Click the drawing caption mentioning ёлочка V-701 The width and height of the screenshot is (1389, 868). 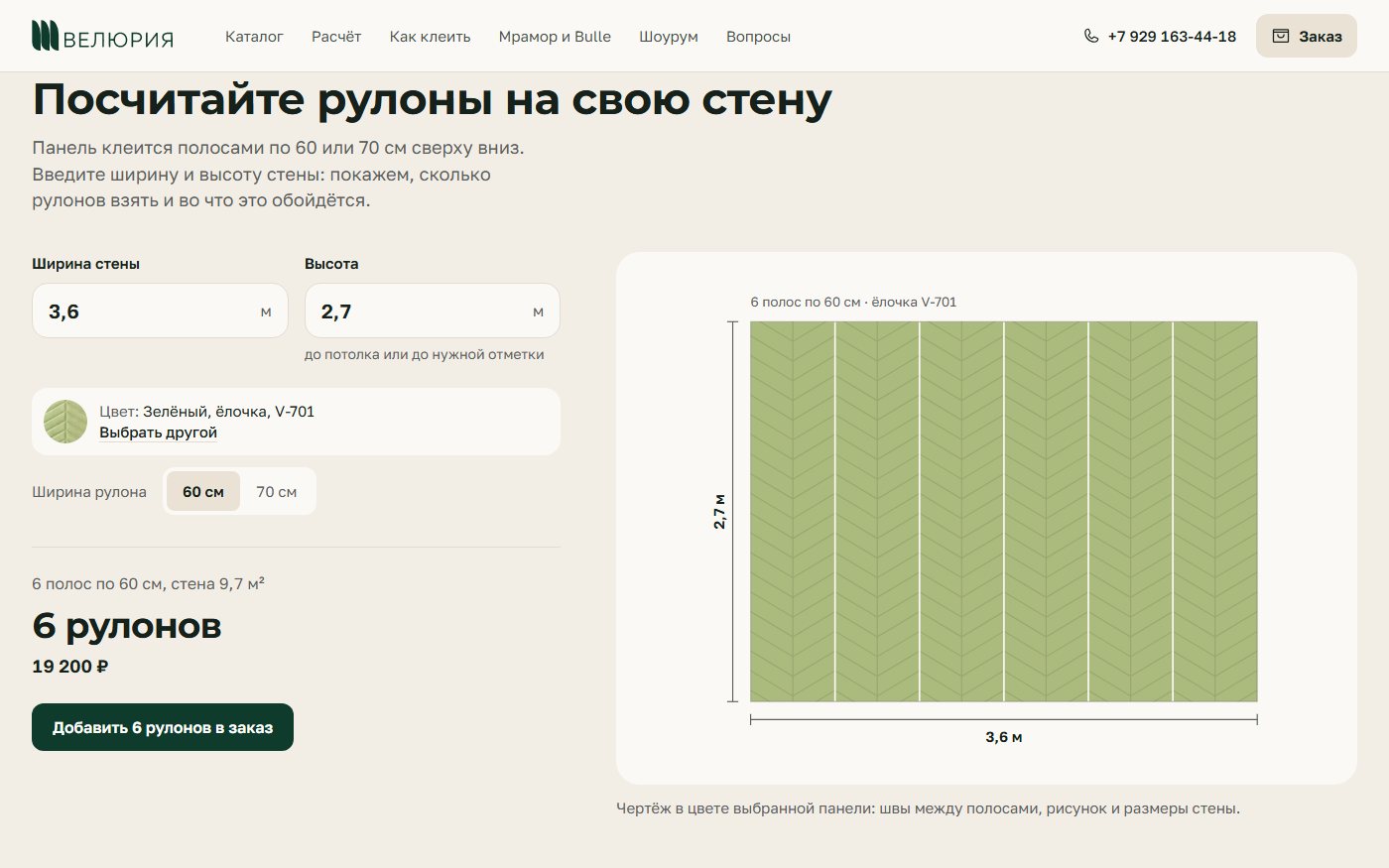853,302
